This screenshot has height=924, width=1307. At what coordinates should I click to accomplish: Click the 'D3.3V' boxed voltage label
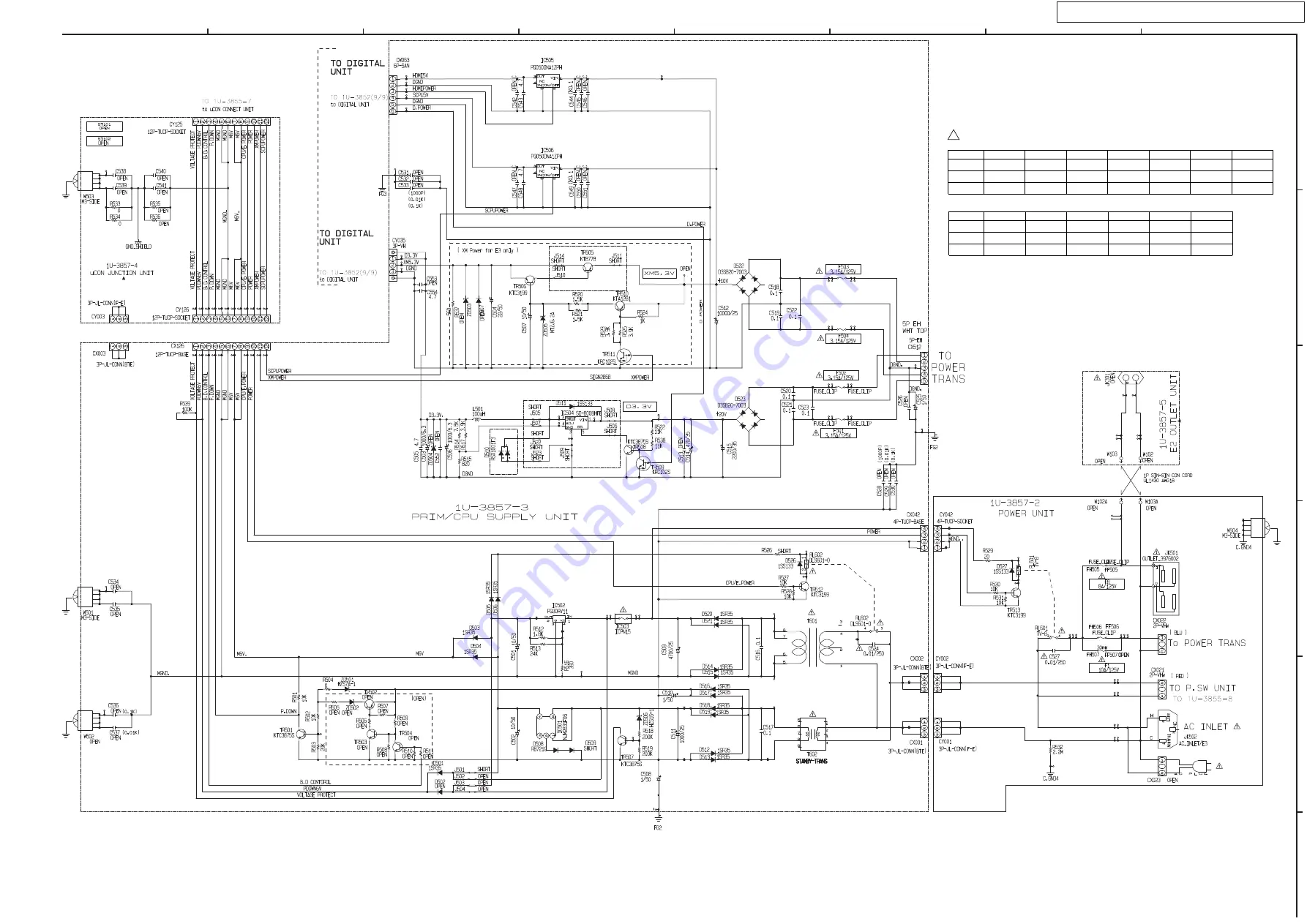coord(640,407)
